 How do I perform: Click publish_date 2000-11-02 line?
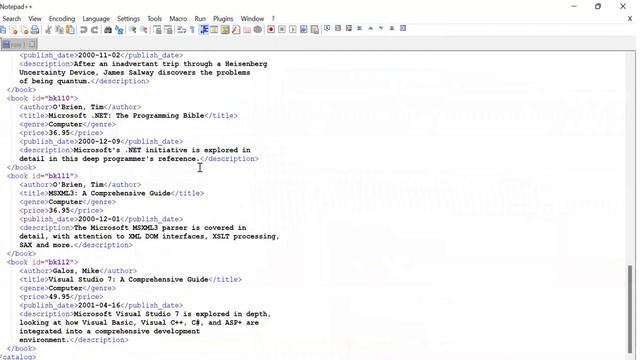(101, 55)
